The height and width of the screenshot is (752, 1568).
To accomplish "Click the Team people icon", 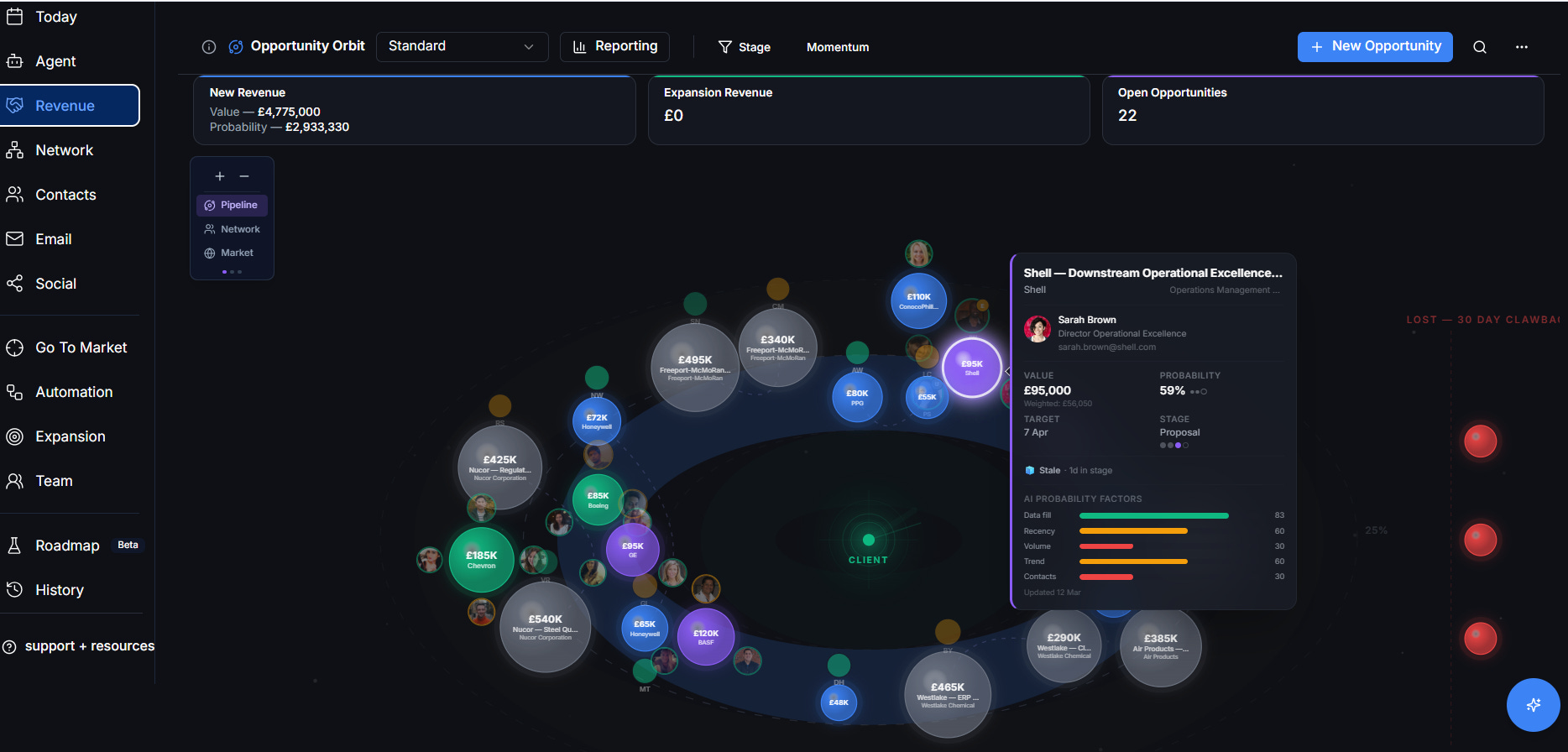I will [14, 481].
